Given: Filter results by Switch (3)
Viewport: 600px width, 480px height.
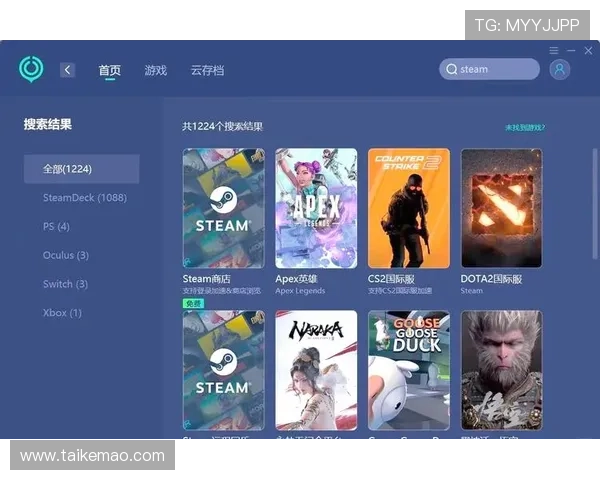Looking at the screenshot, I should click(x=65, y=284).
